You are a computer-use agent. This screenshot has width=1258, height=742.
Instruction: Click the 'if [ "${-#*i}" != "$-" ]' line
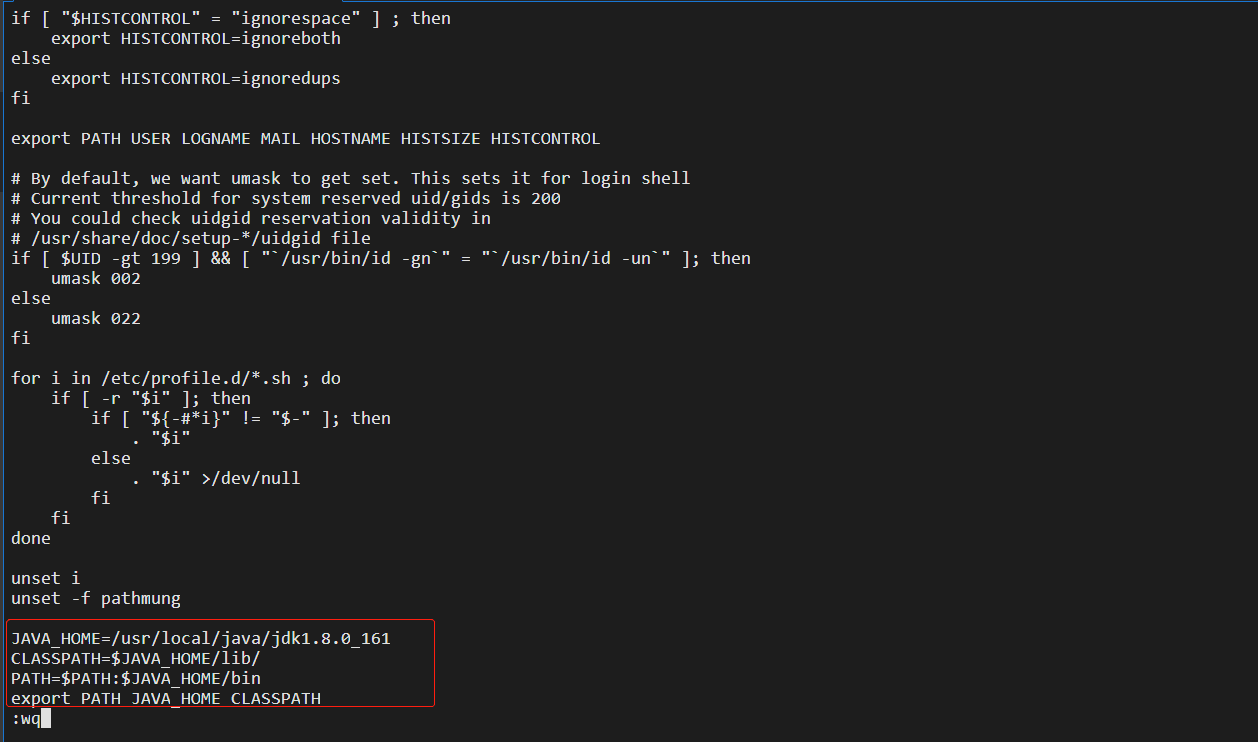[x=241, y=418]
